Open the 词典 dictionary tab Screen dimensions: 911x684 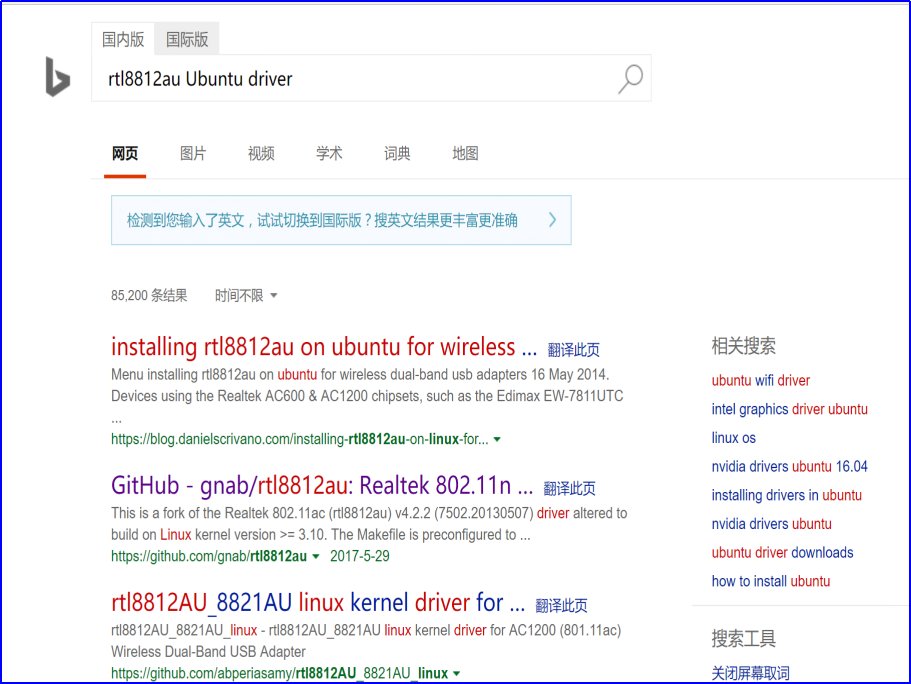(396, 153)
